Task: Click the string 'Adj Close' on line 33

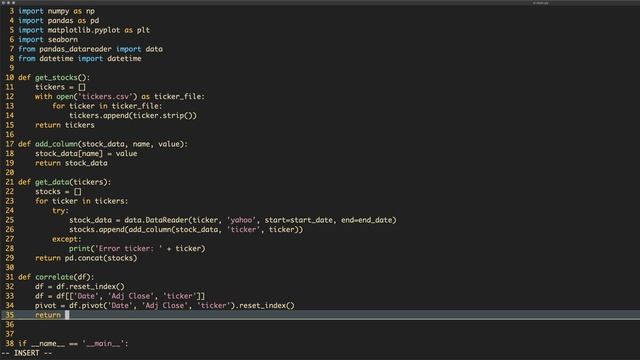Action: 131,296
